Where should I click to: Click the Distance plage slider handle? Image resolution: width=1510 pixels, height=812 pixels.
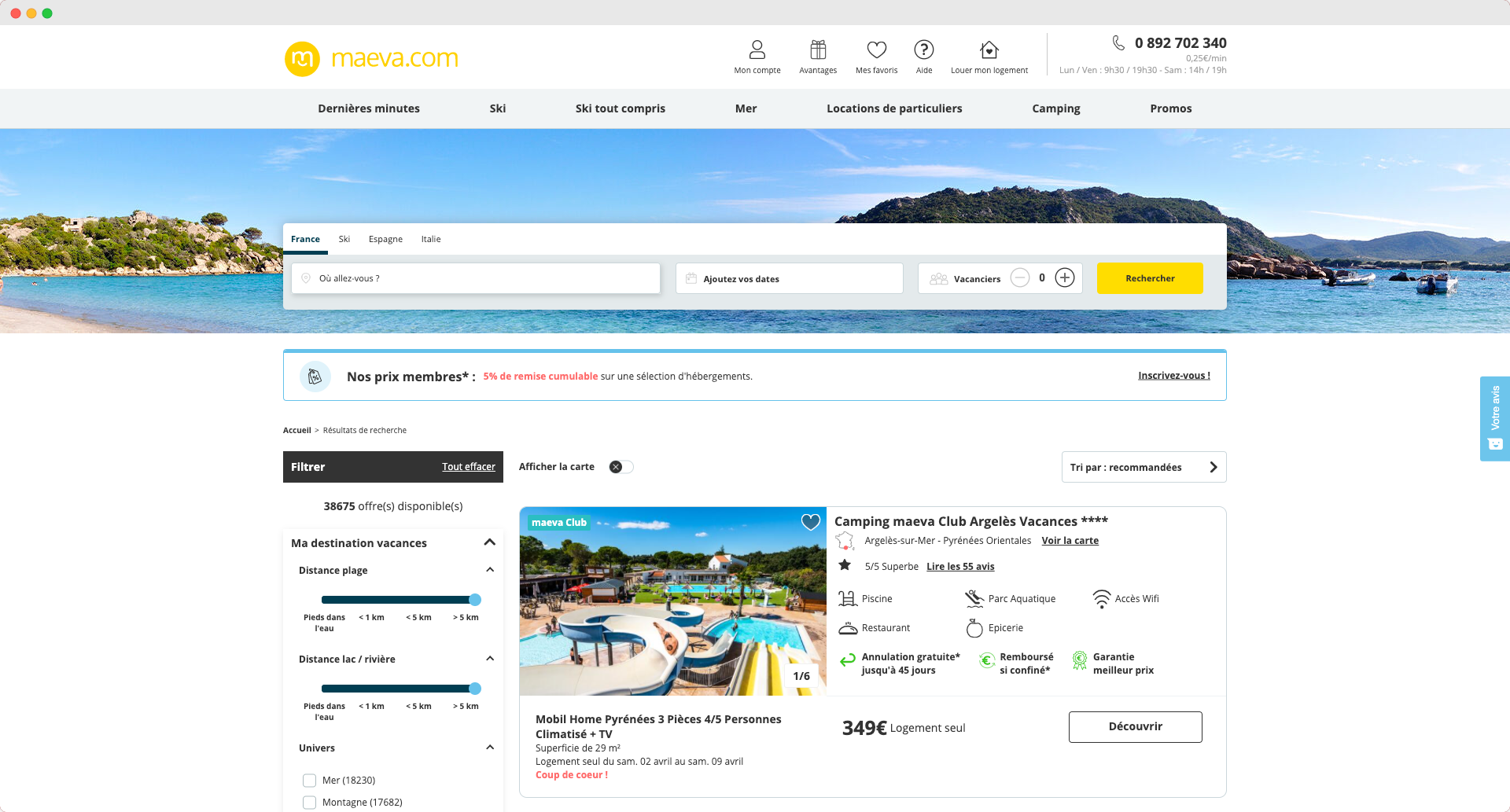475,600
